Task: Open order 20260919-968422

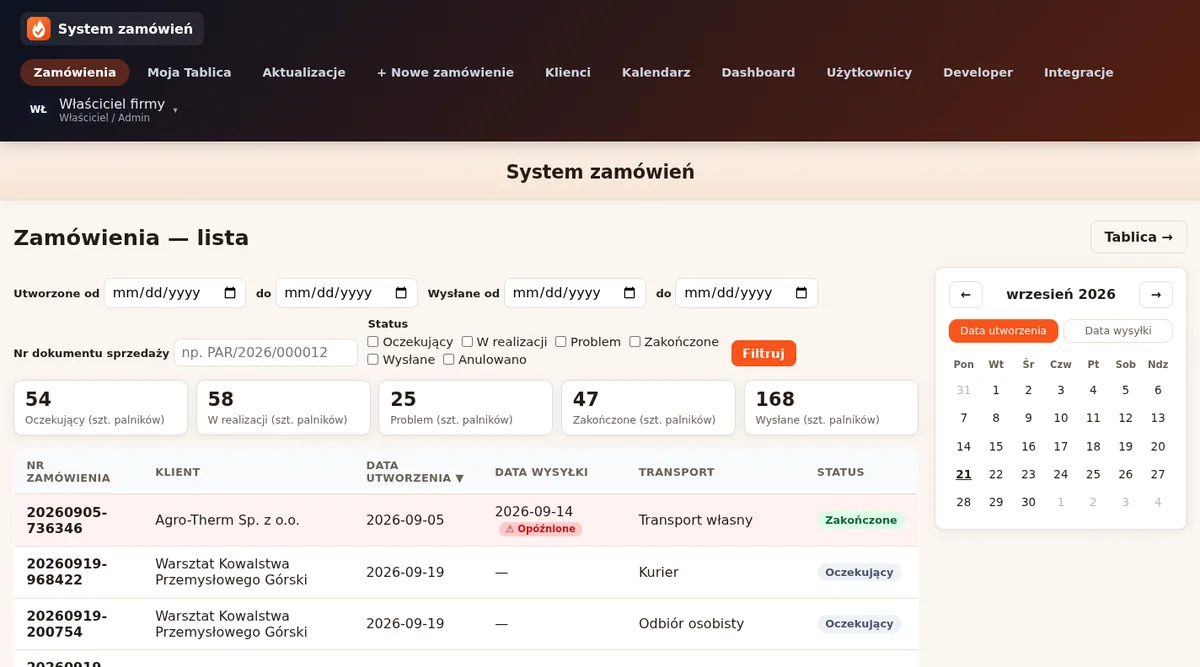Action: 69,572
